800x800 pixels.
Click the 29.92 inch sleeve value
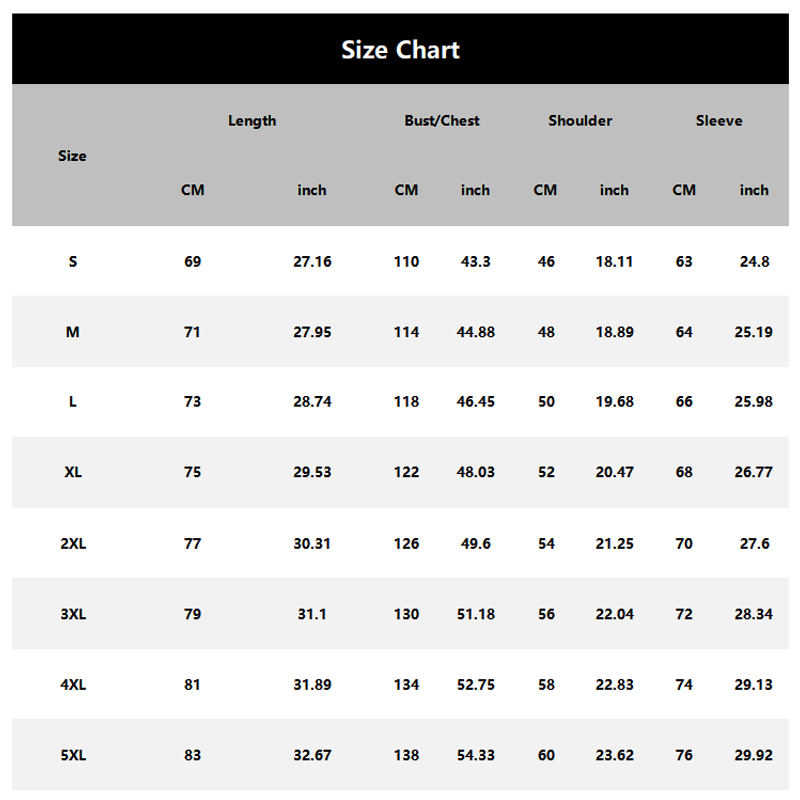753,755
